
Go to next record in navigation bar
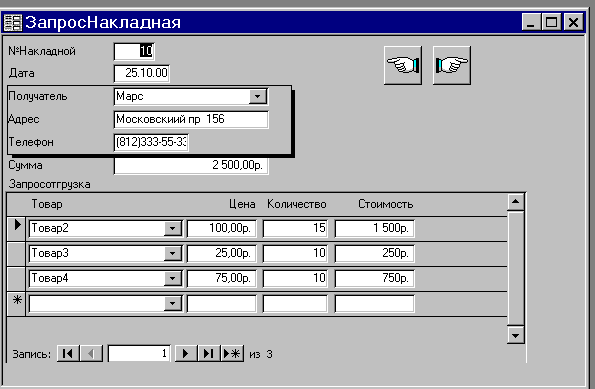(186, 354)
